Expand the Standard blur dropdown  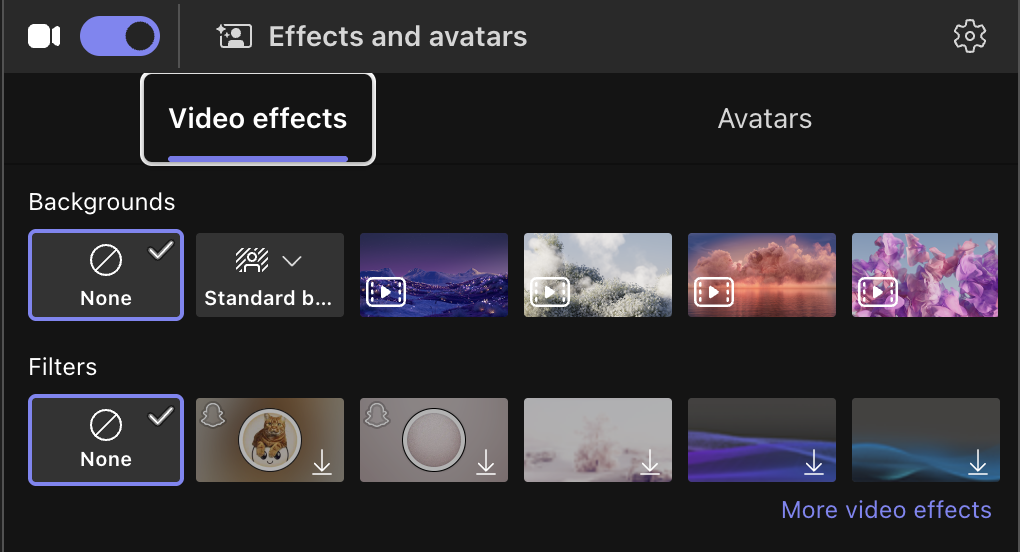291,261
